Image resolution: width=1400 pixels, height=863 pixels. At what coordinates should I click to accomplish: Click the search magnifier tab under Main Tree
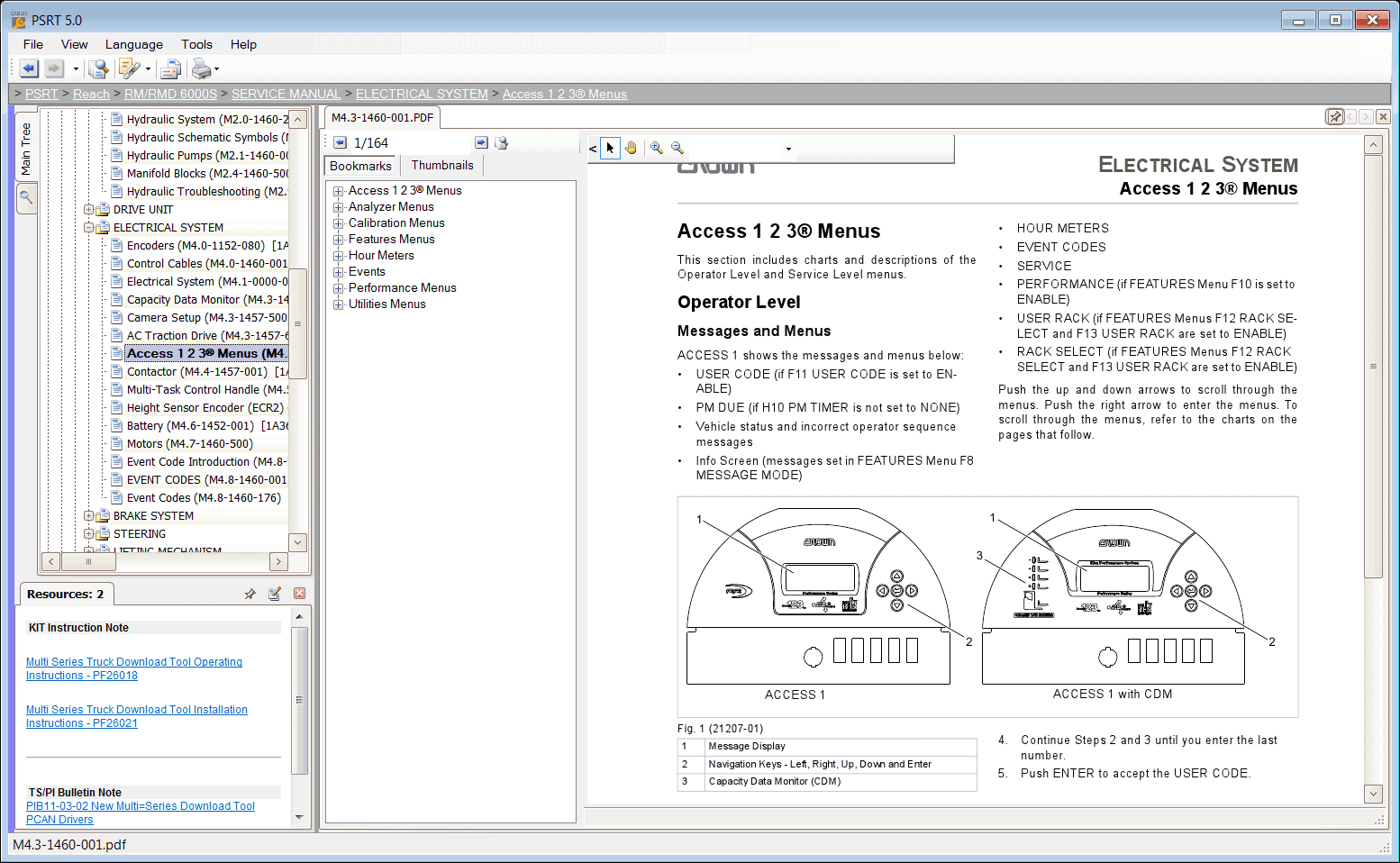tap(26, 197)
